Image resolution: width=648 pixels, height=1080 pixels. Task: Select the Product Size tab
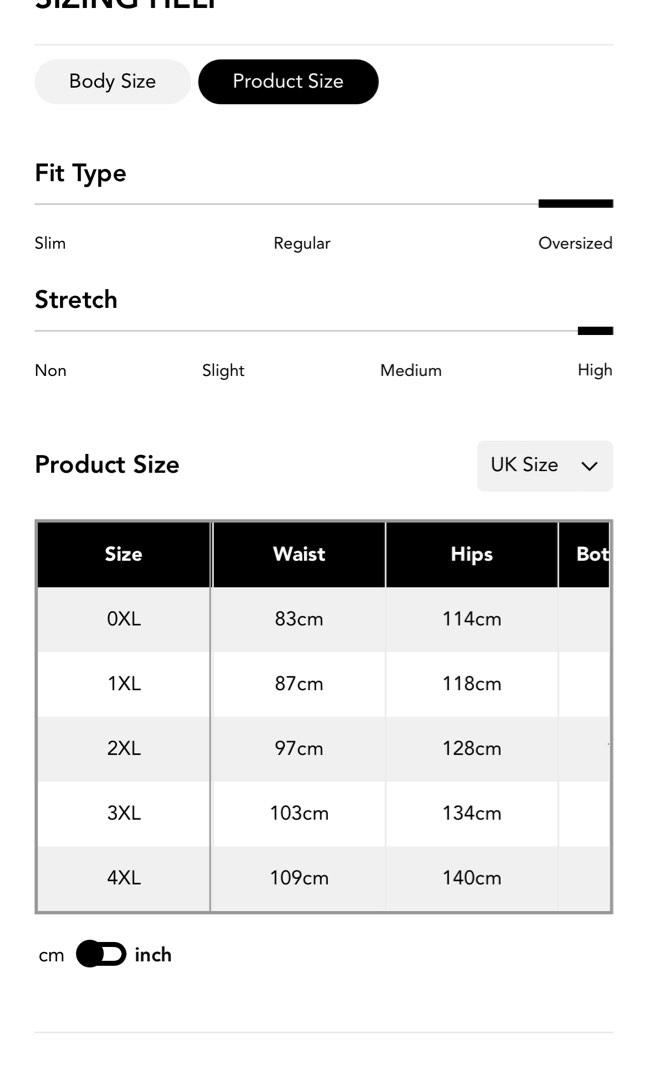pos(288,82)
